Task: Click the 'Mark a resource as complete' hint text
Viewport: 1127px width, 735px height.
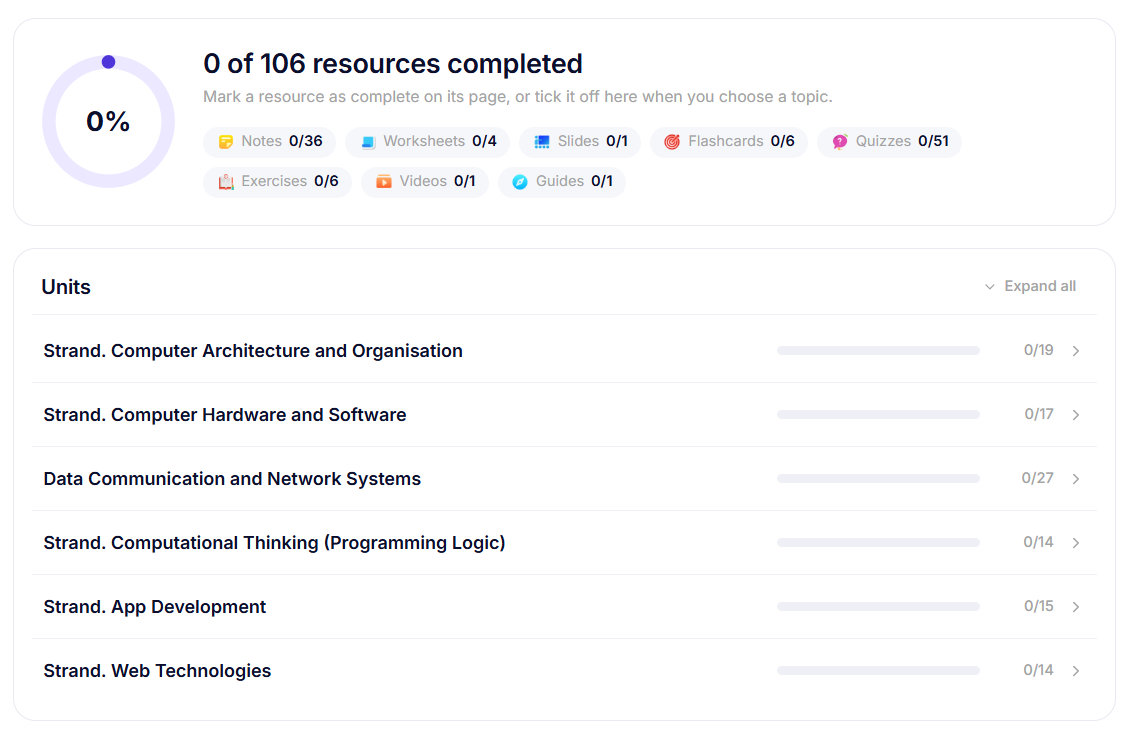Action: coord(518,96)
